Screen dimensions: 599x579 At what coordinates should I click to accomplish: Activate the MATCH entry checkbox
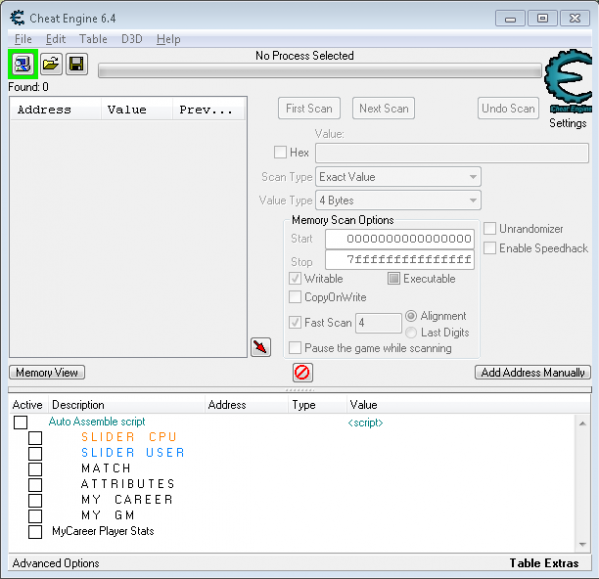click(x=35, y=469)
